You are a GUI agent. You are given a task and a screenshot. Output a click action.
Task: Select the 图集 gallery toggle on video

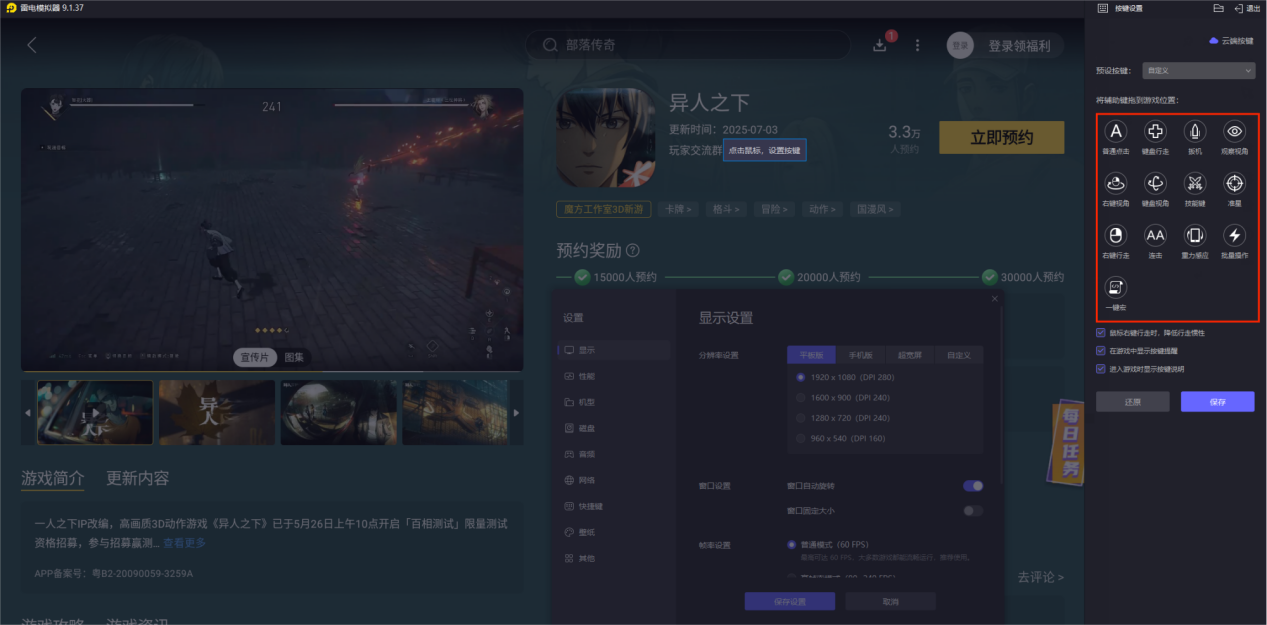pyautogui.click(x=294, y=357)
